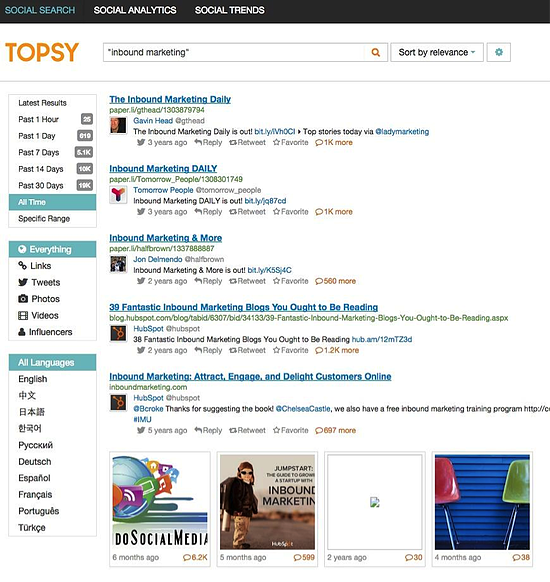Filter results to Past 1 Hour
Image resolution: width=550 pixels, height=582 pixels.
tap(52, 119)
